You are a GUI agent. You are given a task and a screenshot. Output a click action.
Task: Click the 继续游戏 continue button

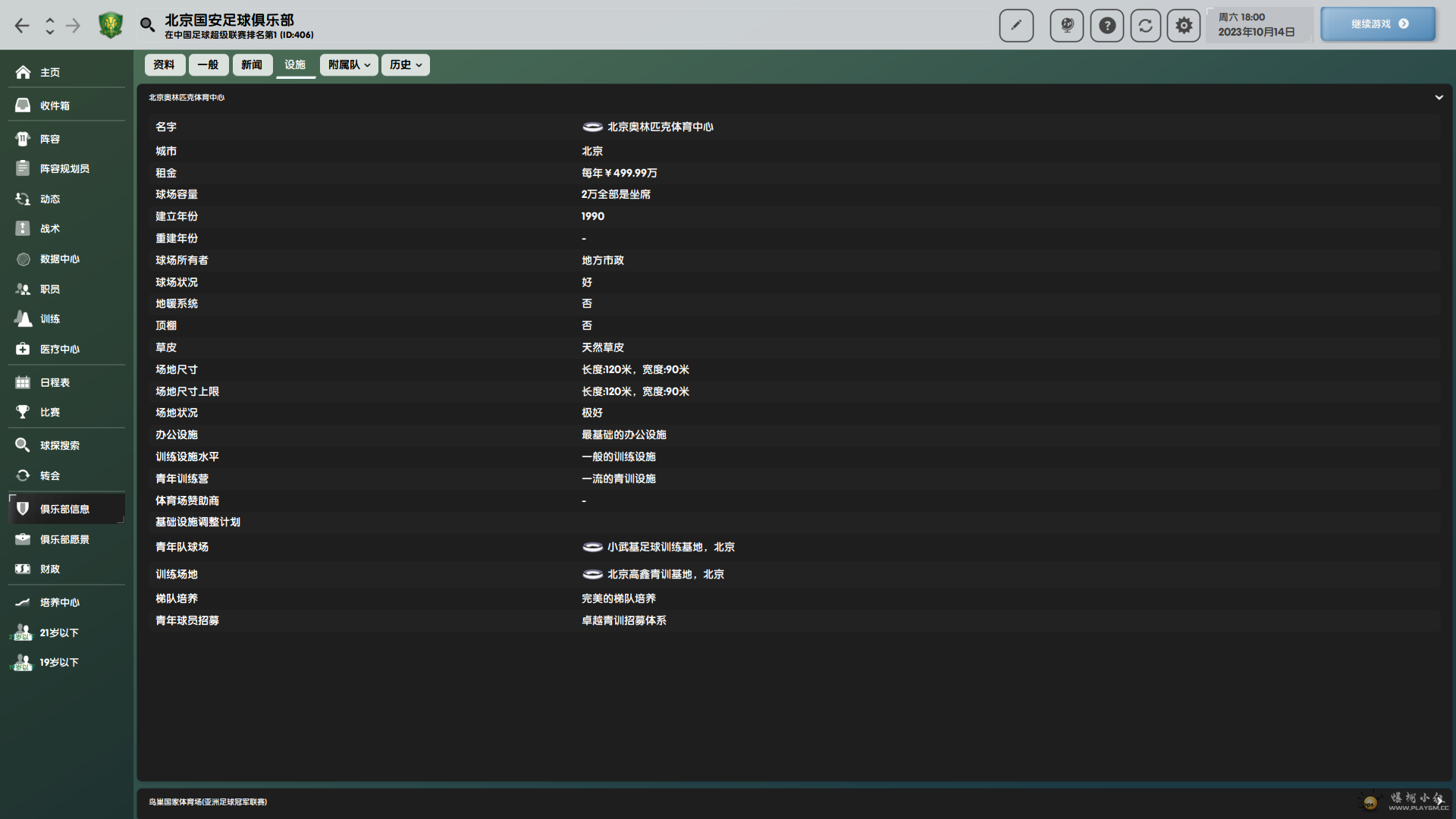[x=1378, y=24]
